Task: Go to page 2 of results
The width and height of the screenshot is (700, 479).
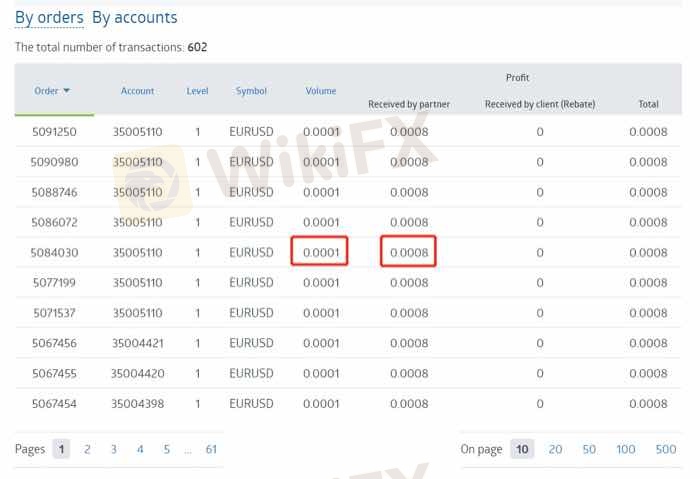Action: click(87, 449)
